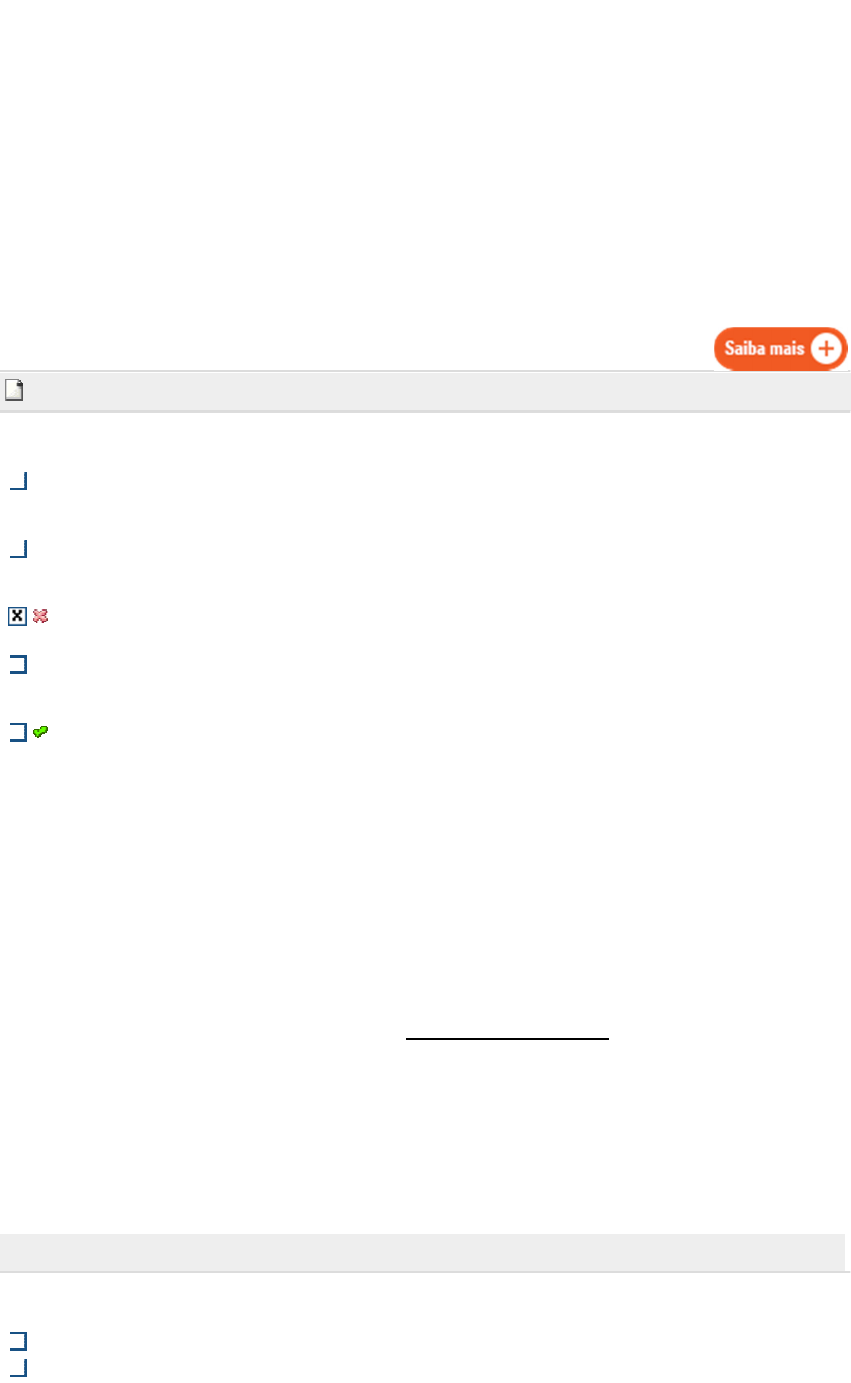Tick the last checkbox of the bottom question
The height and width of the screenshot is (1383, 851).
17,1367
